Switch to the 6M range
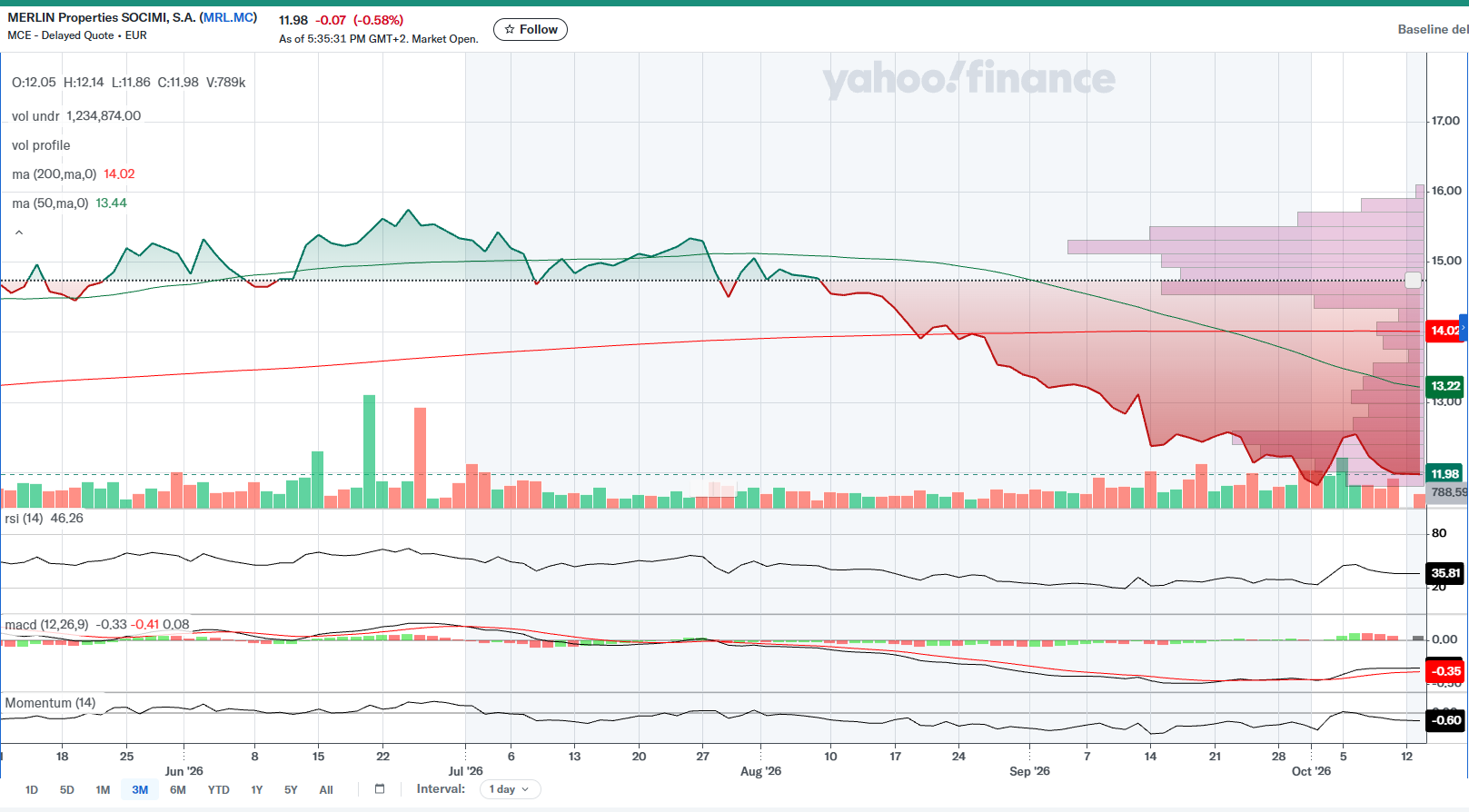The height and width of the screenshot is (812, 1469). 178,790
